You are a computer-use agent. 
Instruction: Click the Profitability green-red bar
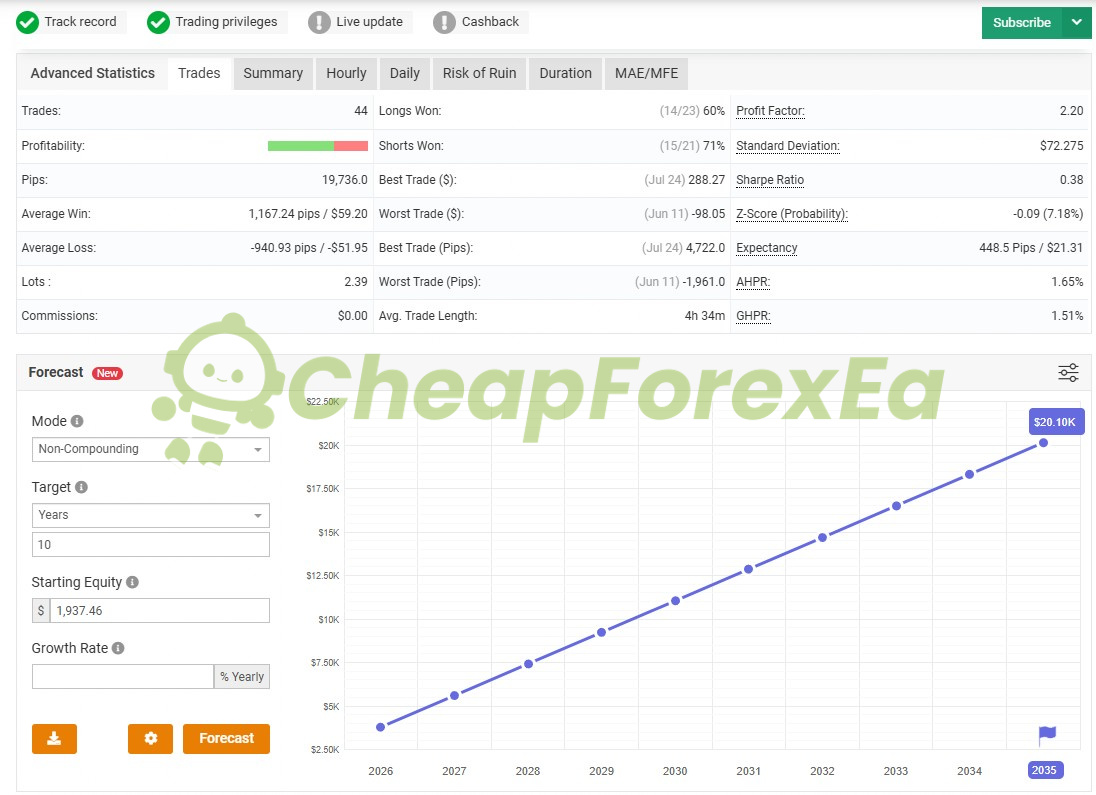[x=318, y=146]
